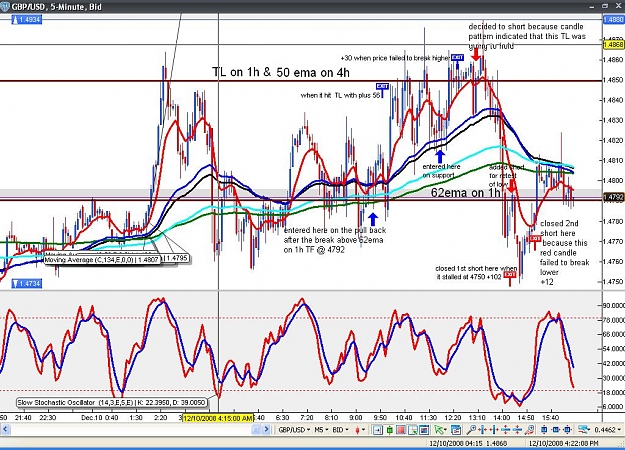625x450 pixels.
Task: Click the chart with green pointer icon
Action: 412,430
